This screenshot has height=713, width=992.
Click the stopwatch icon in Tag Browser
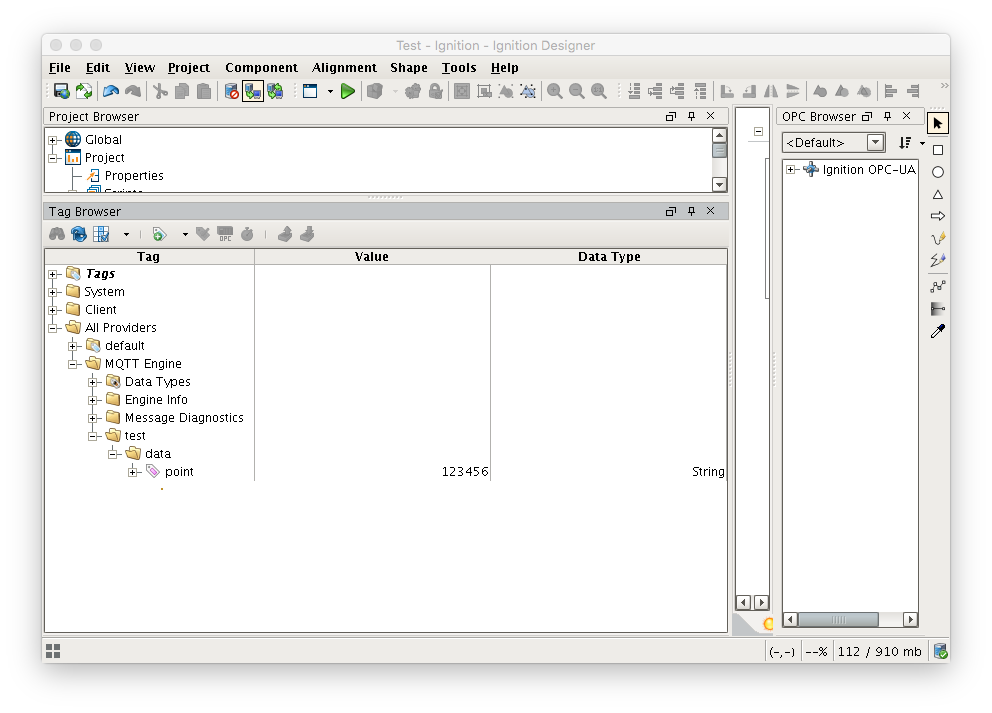click(247, 235)
